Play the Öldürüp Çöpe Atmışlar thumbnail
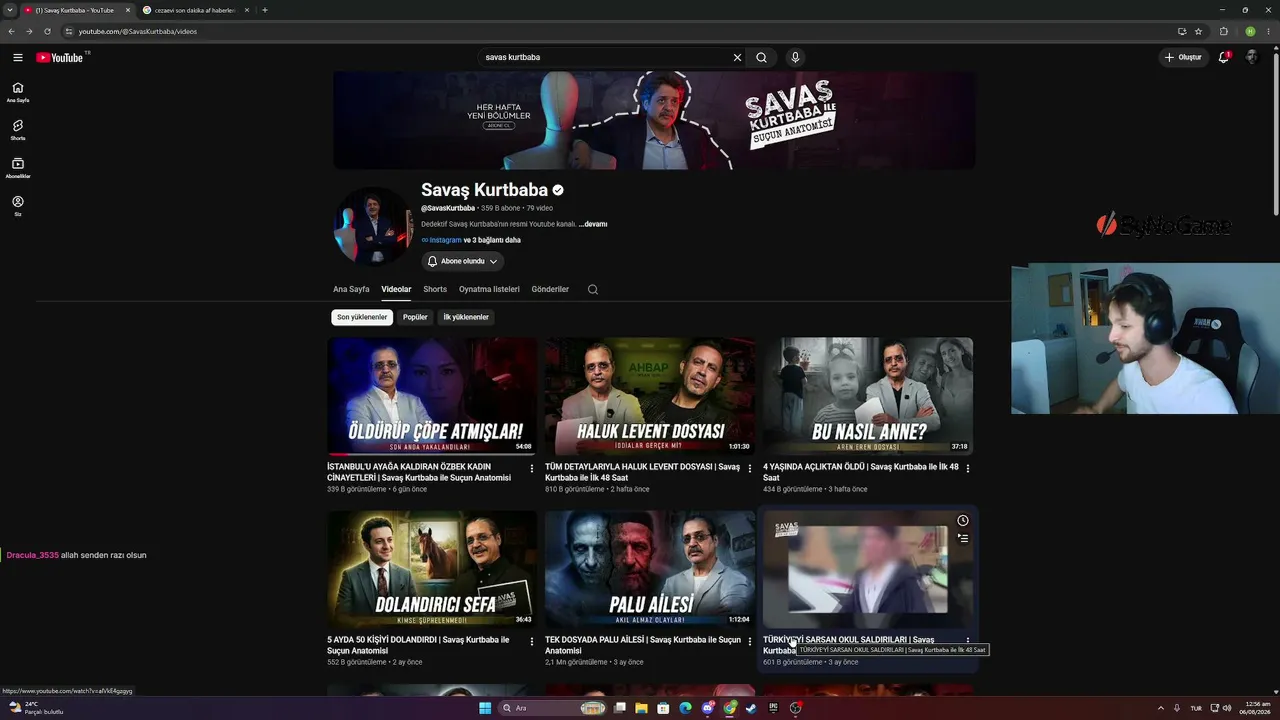 click(432, 396)
